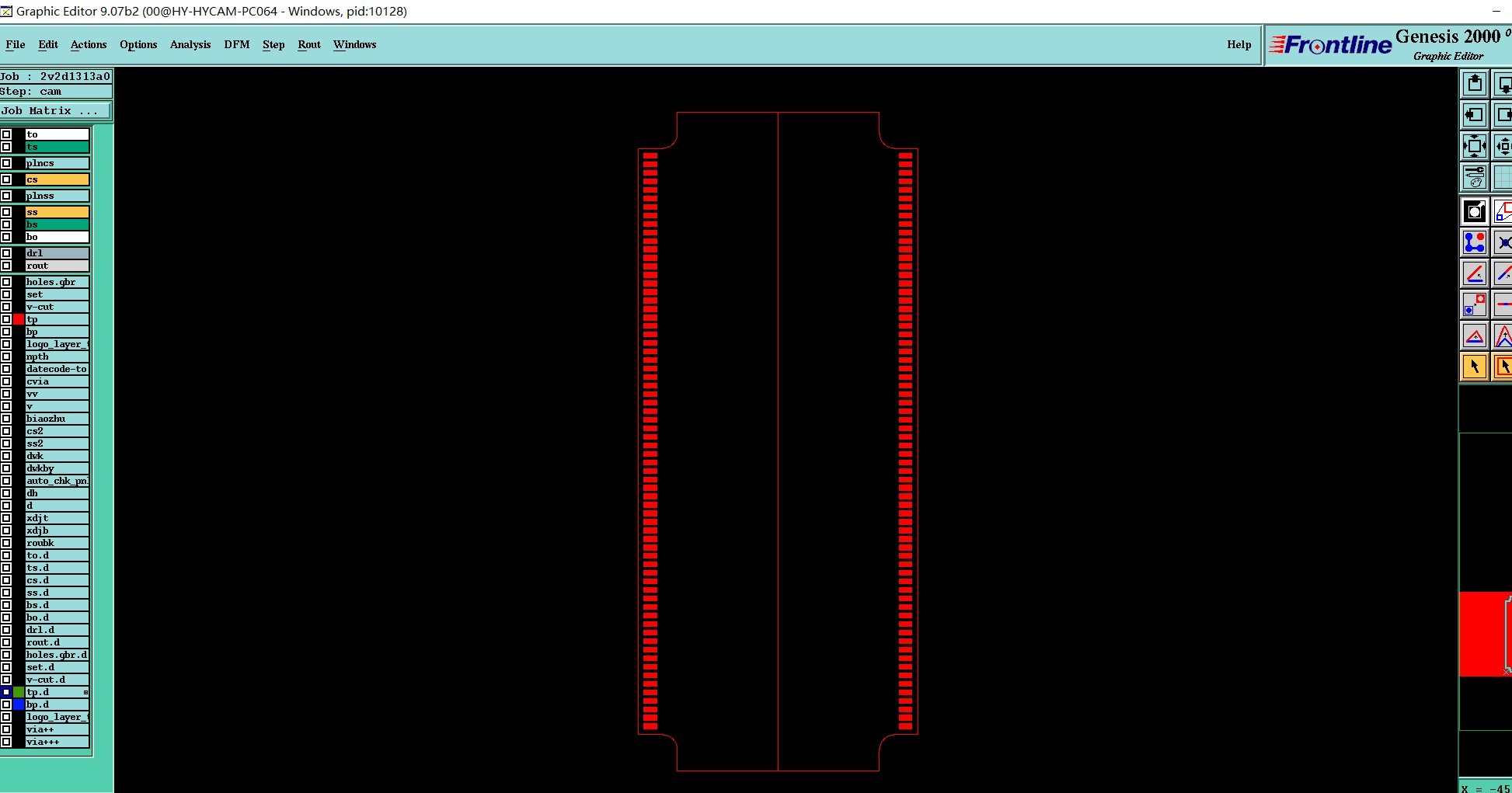This screenshot has height=793, width=1512.
Task: Toggle checkbox for the 'tp' layer
Action: click(6, 319)
